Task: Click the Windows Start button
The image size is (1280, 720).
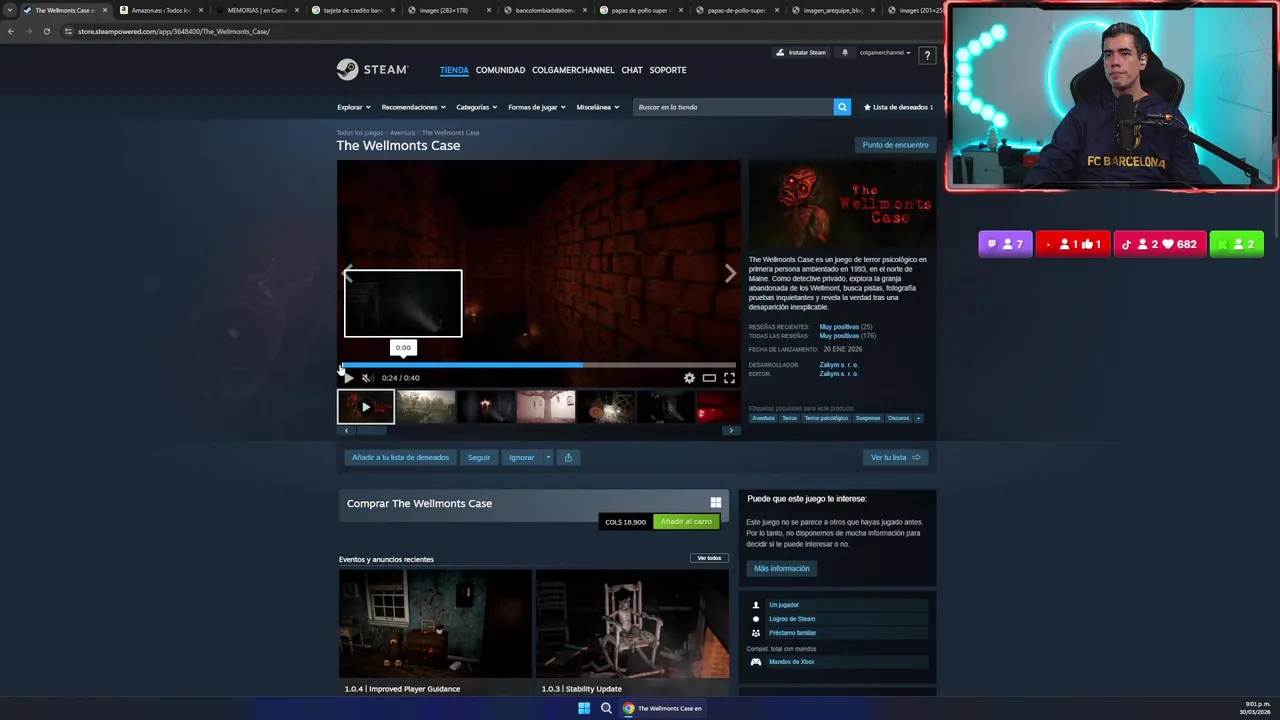Action: click(584, 708)
